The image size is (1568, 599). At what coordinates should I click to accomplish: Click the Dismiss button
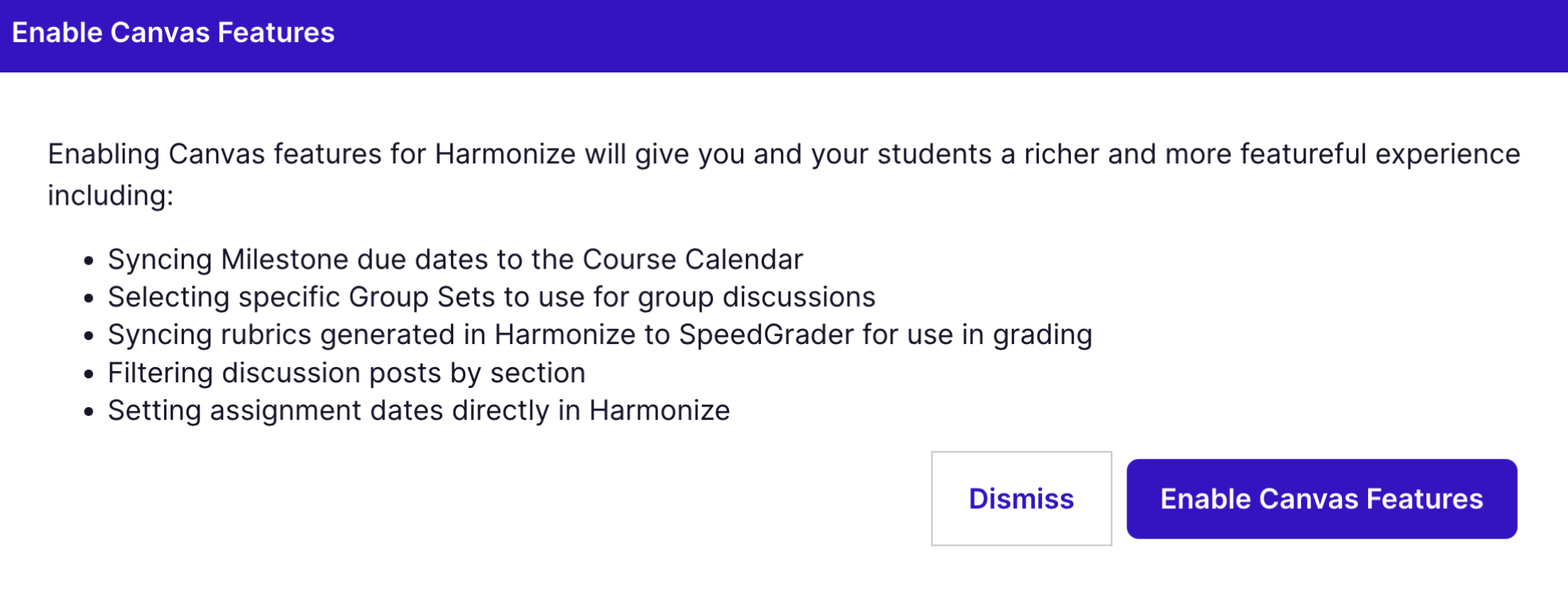pyautogui.click(x=1021, y=499)
